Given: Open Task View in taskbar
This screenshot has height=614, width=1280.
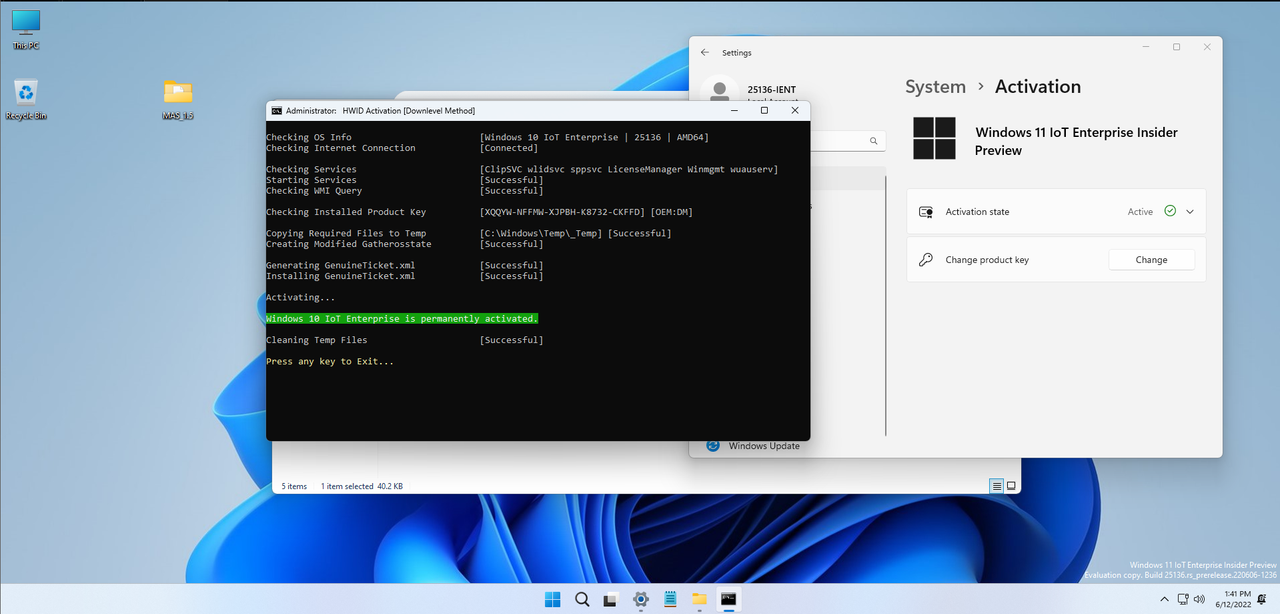Looking at the screenshot, I should coord(611,599).
